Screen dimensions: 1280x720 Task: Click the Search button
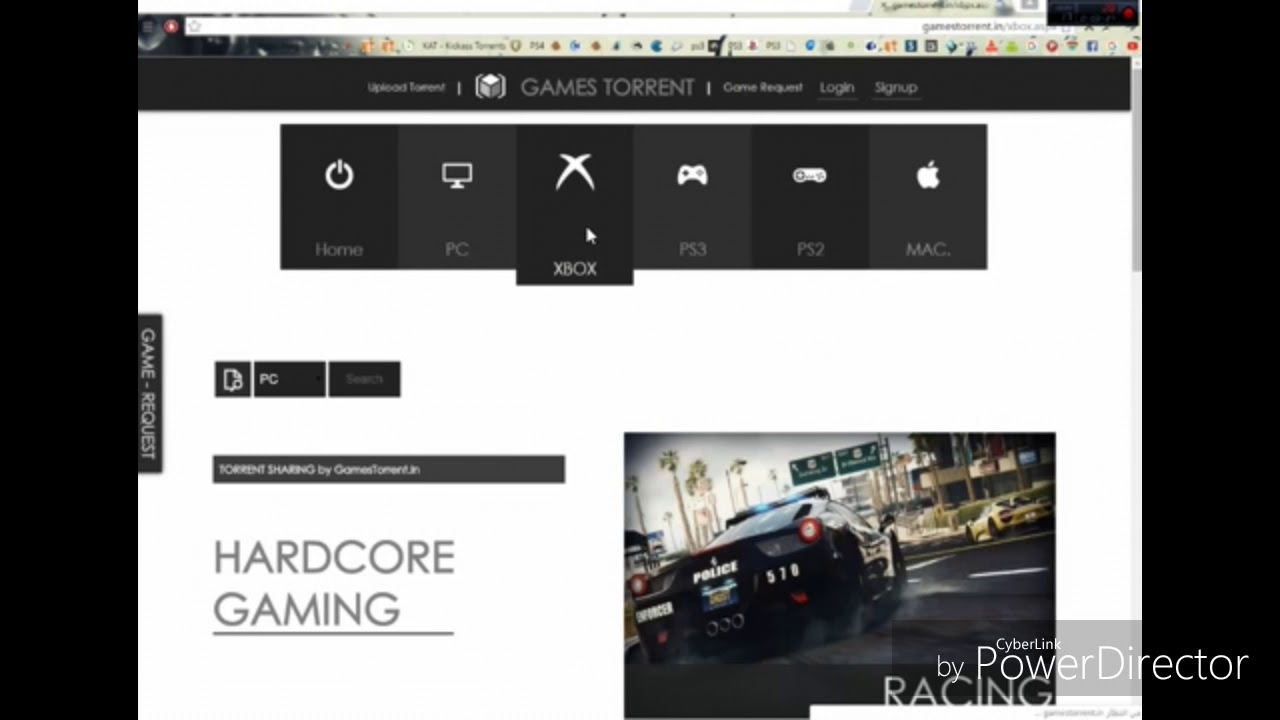(x=364, y=379)
